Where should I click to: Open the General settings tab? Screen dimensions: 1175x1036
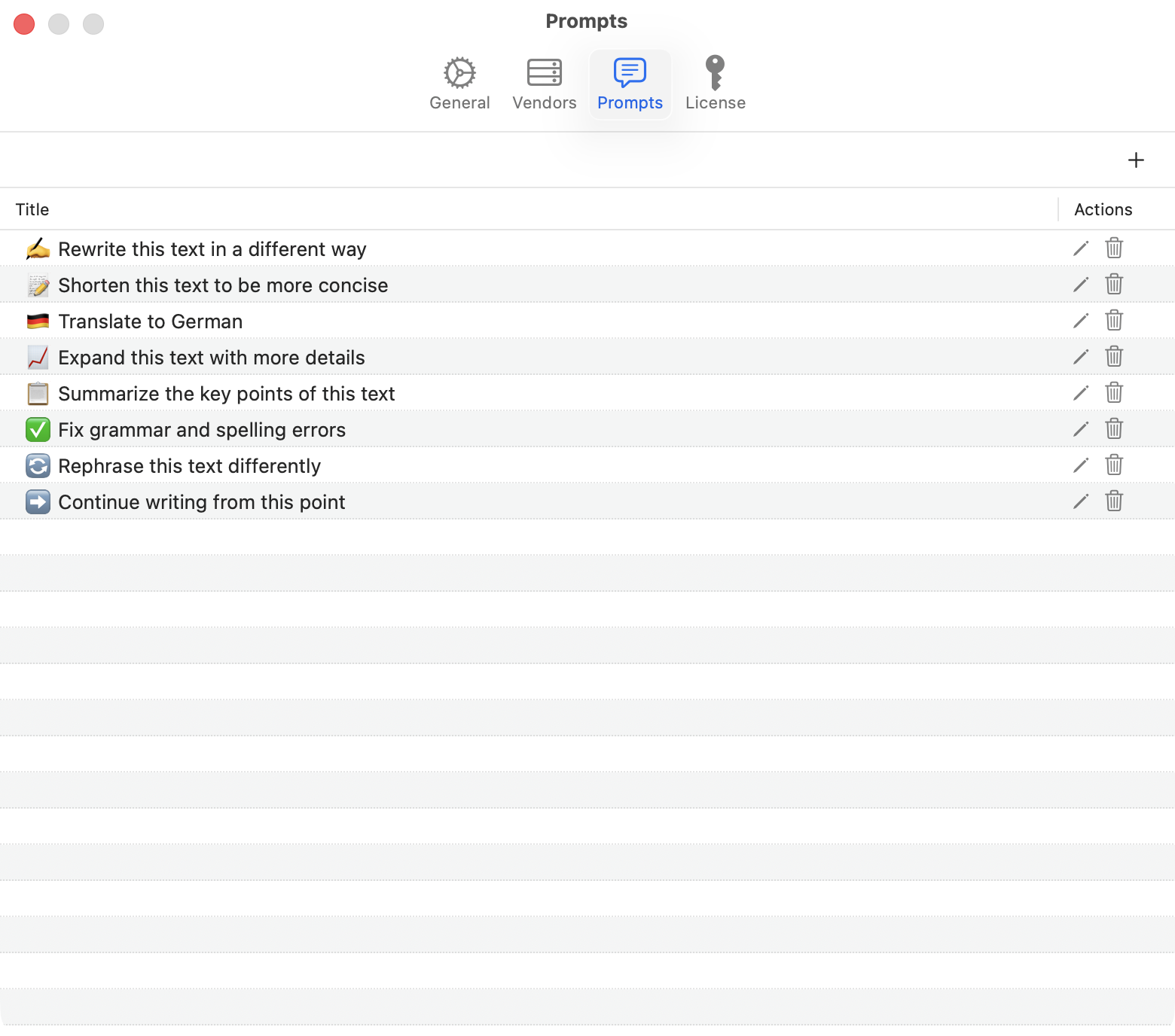459,83
